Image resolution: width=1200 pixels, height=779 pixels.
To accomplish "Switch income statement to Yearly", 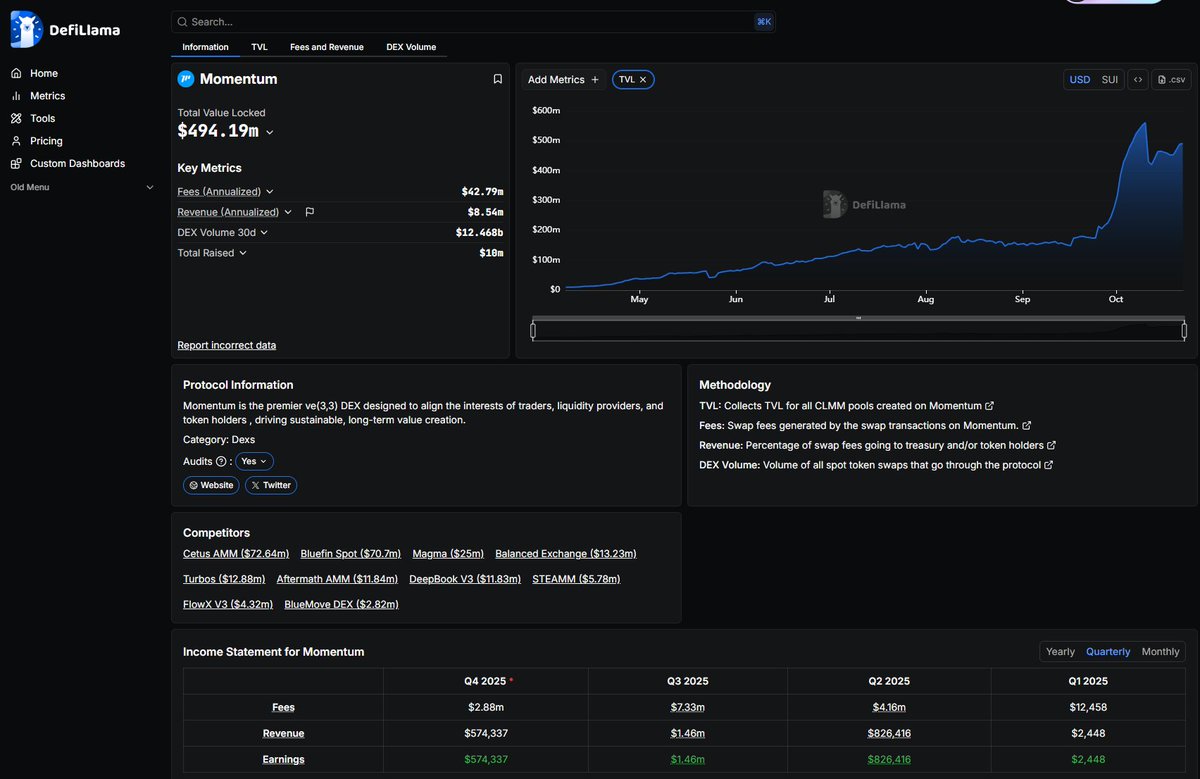I will tap(1060, 651).
